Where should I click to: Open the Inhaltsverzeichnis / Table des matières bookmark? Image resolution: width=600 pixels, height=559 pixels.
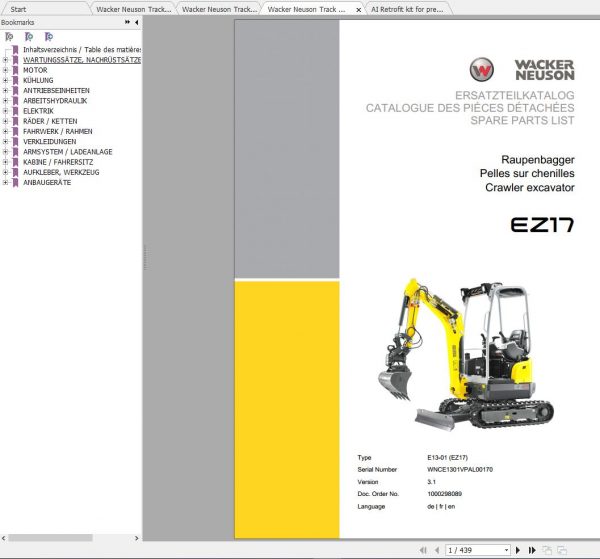pos(82,50)
